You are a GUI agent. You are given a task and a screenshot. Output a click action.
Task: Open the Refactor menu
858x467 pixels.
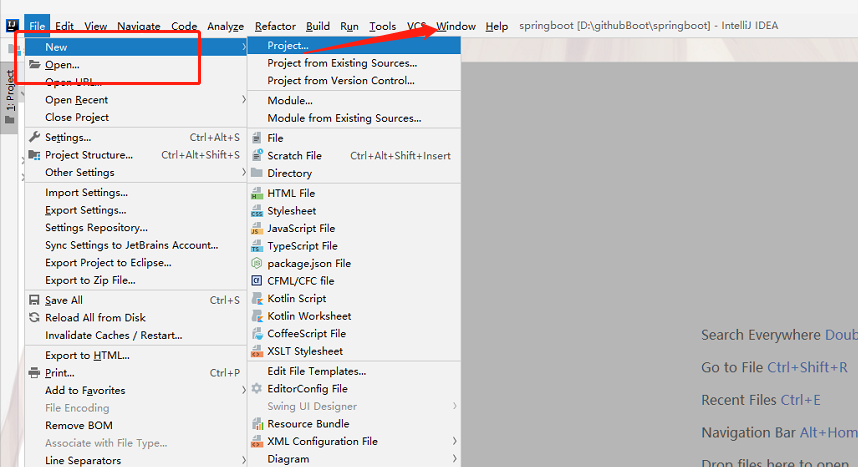[x=275, y=26]
